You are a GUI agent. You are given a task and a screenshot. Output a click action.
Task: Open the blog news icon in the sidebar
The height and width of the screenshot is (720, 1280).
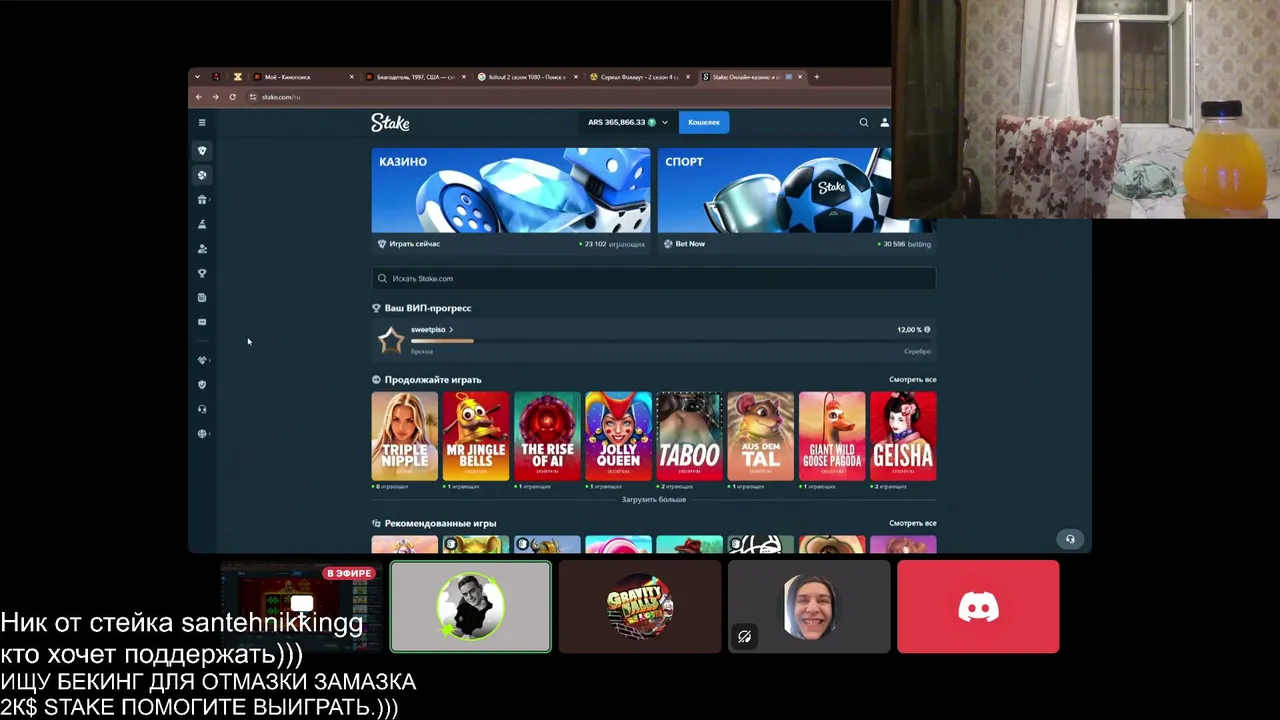coord(202,298)
